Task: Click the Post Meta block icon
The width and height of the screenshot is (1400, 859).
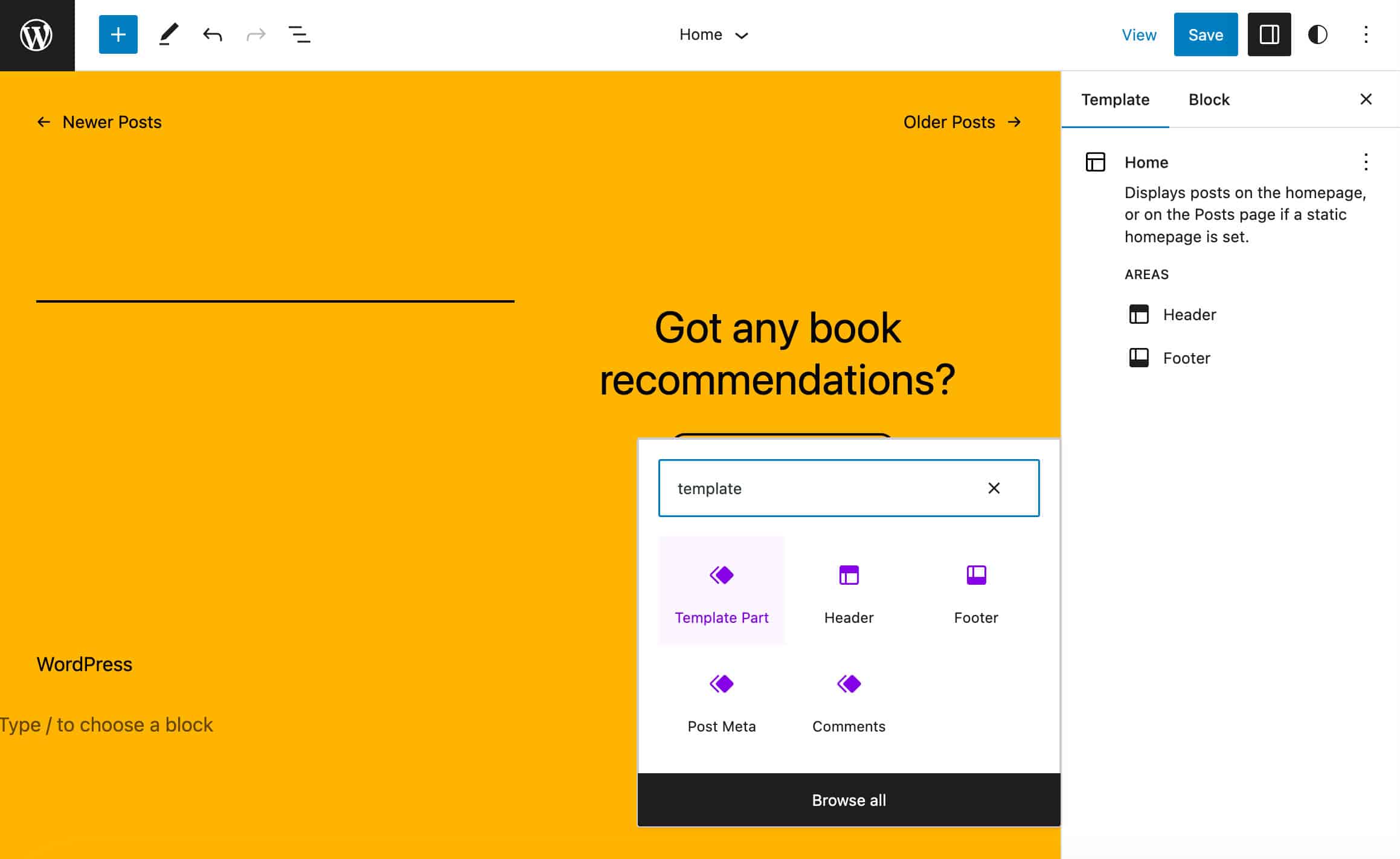Action: 721,684
